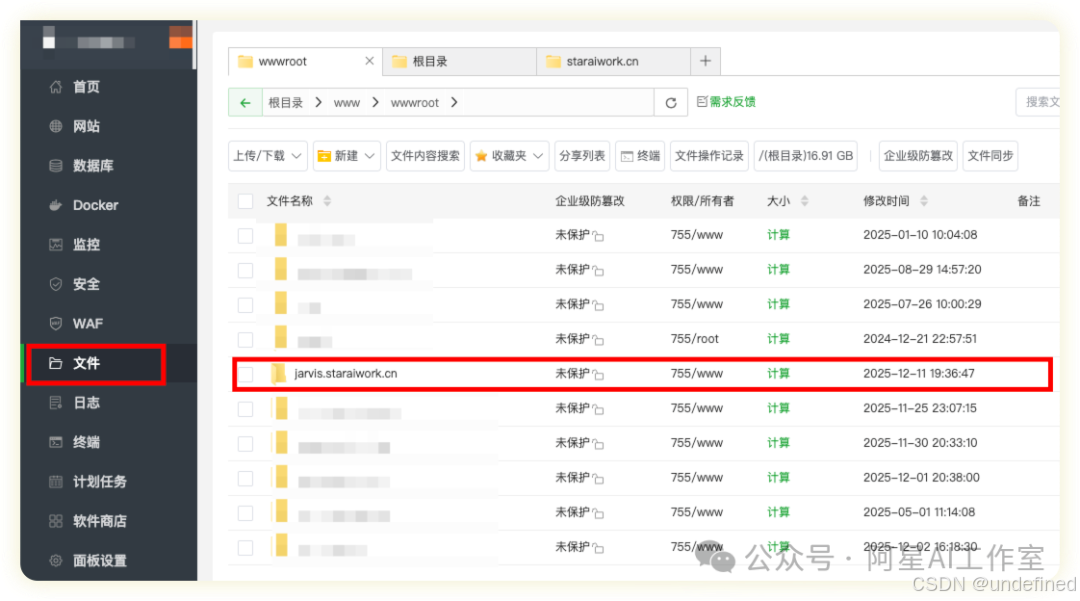Click the folder icon of jarvis.staraiwork.cn

[278, 373]
